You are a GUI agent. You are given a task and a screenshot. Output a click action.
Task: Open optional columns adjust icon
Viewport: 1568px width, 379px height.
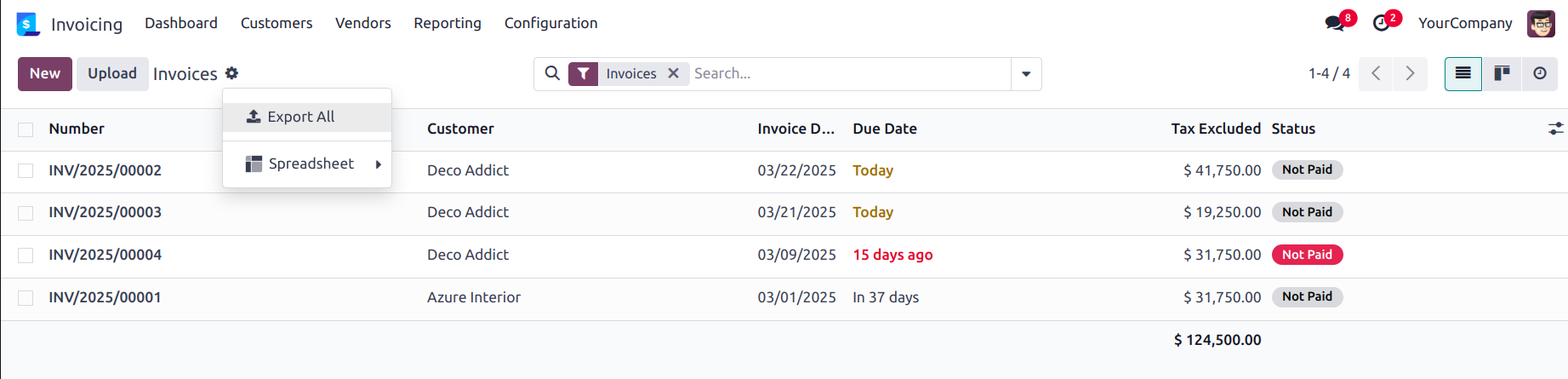coord(1555,129)
